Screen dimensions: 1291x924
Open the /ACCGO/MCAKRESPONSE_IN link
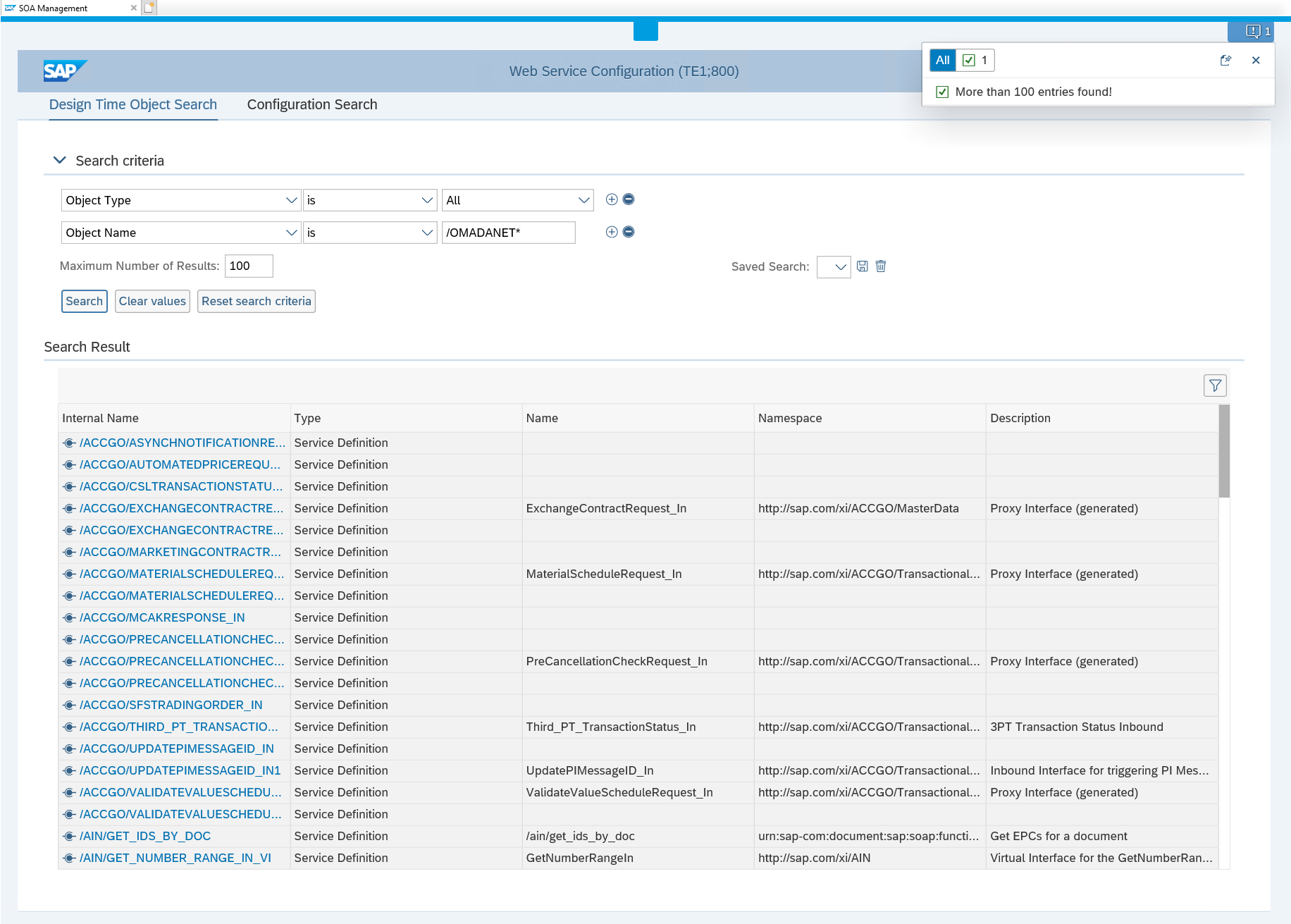[x=162, y=617]
